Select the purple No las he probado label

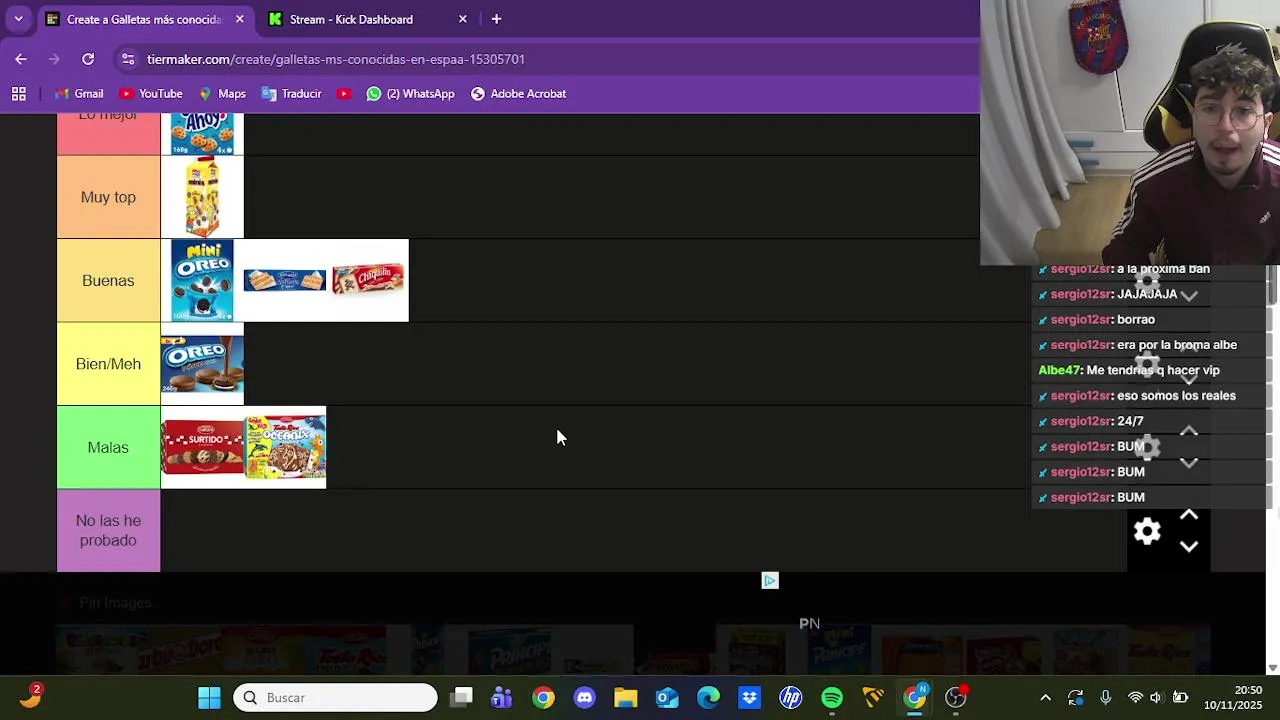(x=108, y=530)
